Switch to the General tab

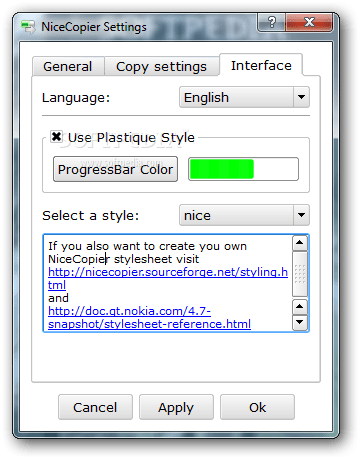click(x=68, y=67)
